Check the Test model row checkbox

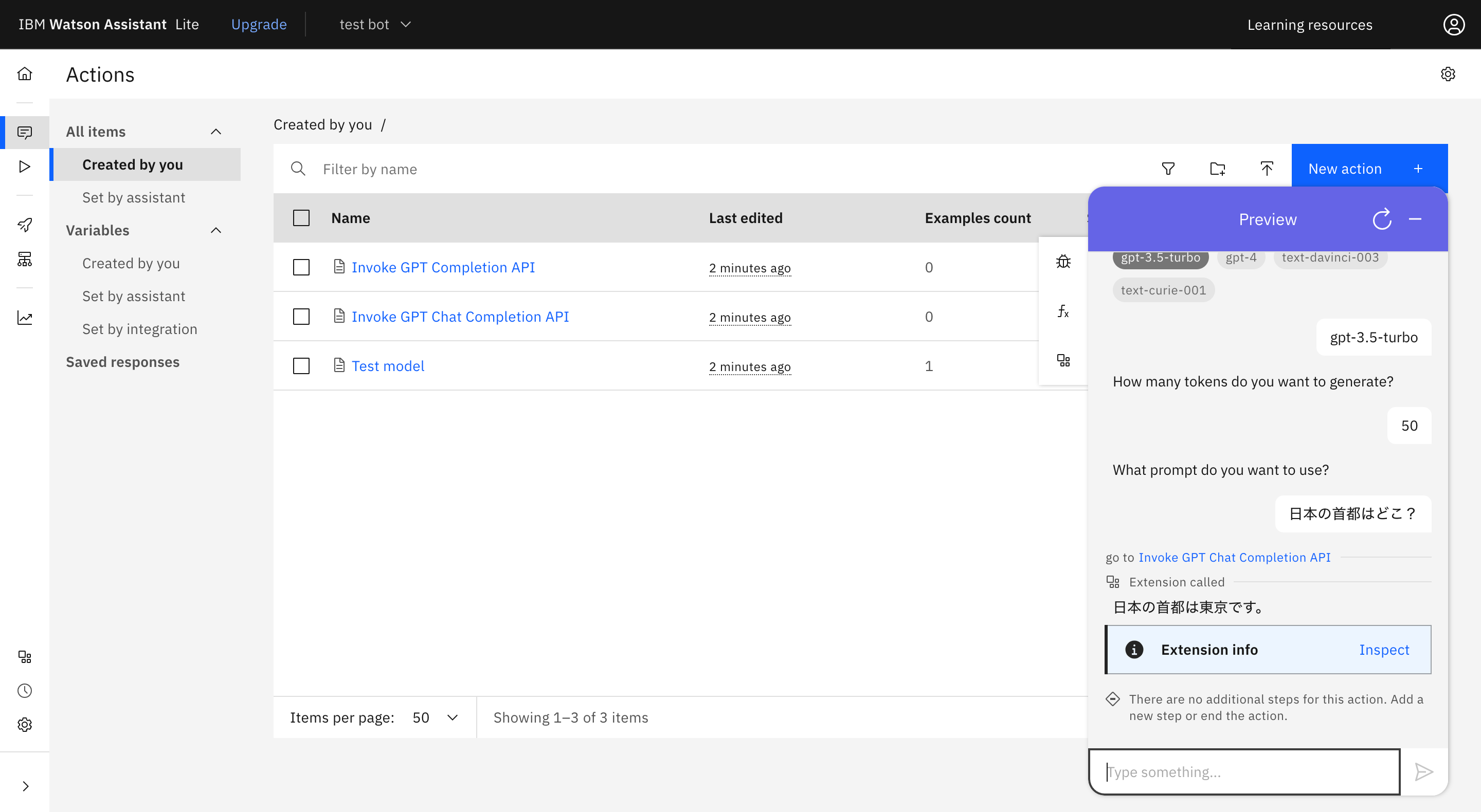(301, 366)
